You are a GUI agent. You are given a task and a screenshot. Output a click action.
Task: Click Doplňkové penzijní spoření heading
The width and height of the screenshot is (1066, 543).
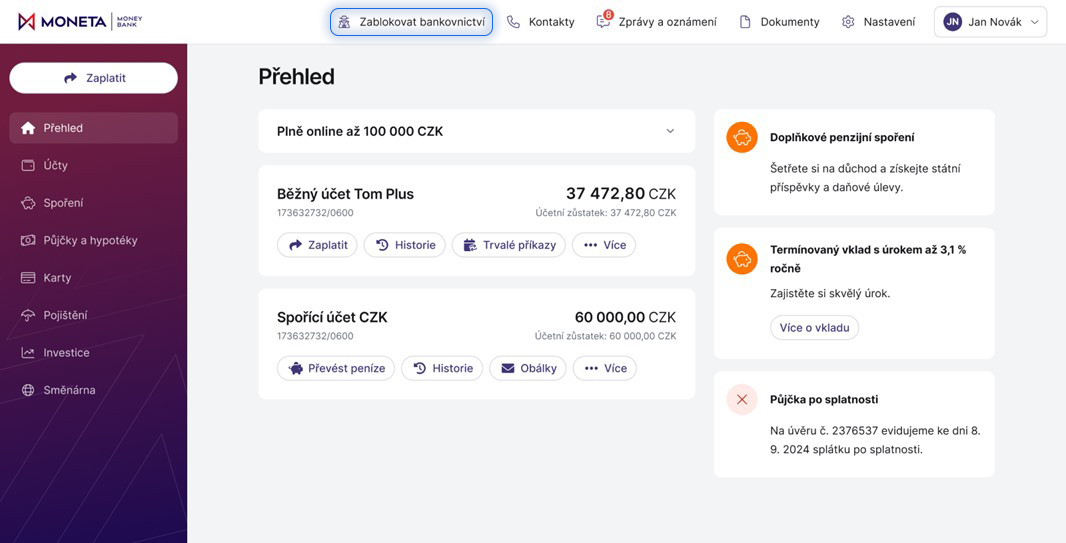tap(842, 138)
